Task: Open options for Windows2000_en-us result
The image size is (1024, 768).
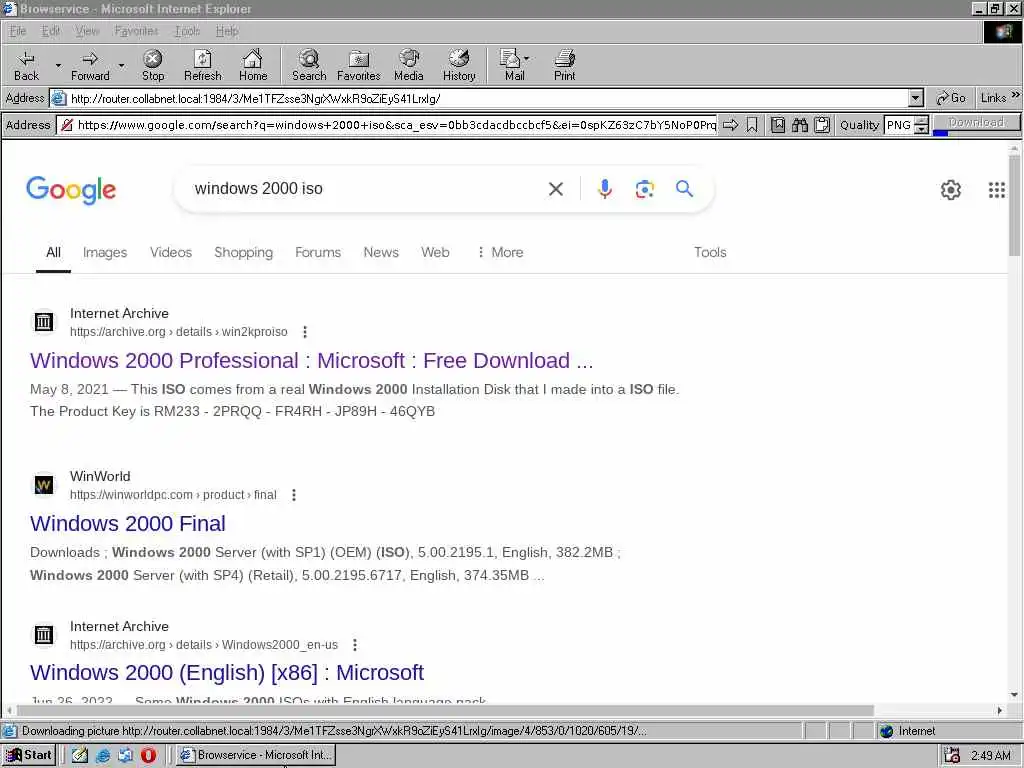Action: click(355, 645)
